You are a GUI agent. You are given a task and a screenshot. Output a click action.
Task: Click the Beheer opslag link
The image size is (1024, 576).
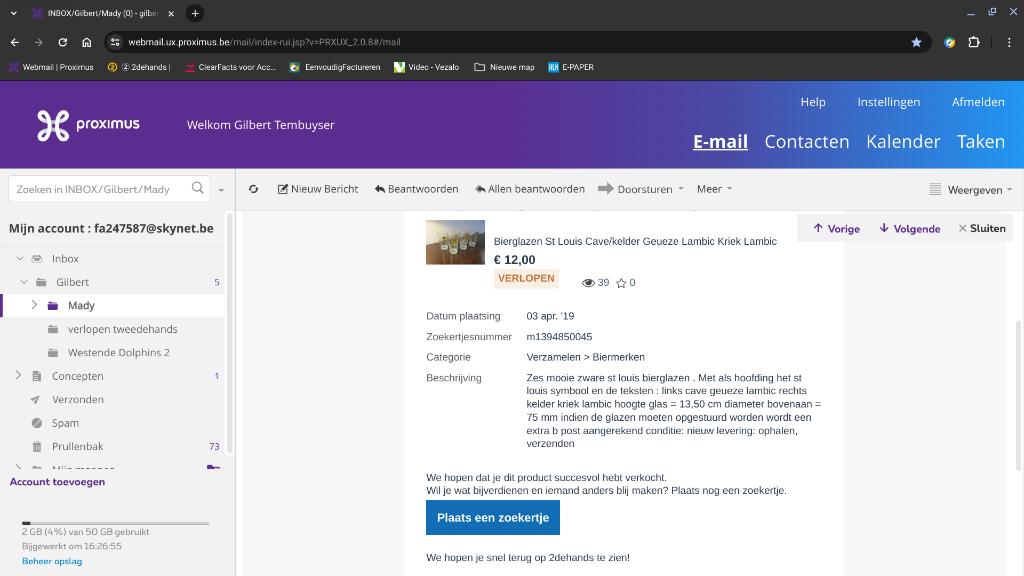click(x=52, y=561)
